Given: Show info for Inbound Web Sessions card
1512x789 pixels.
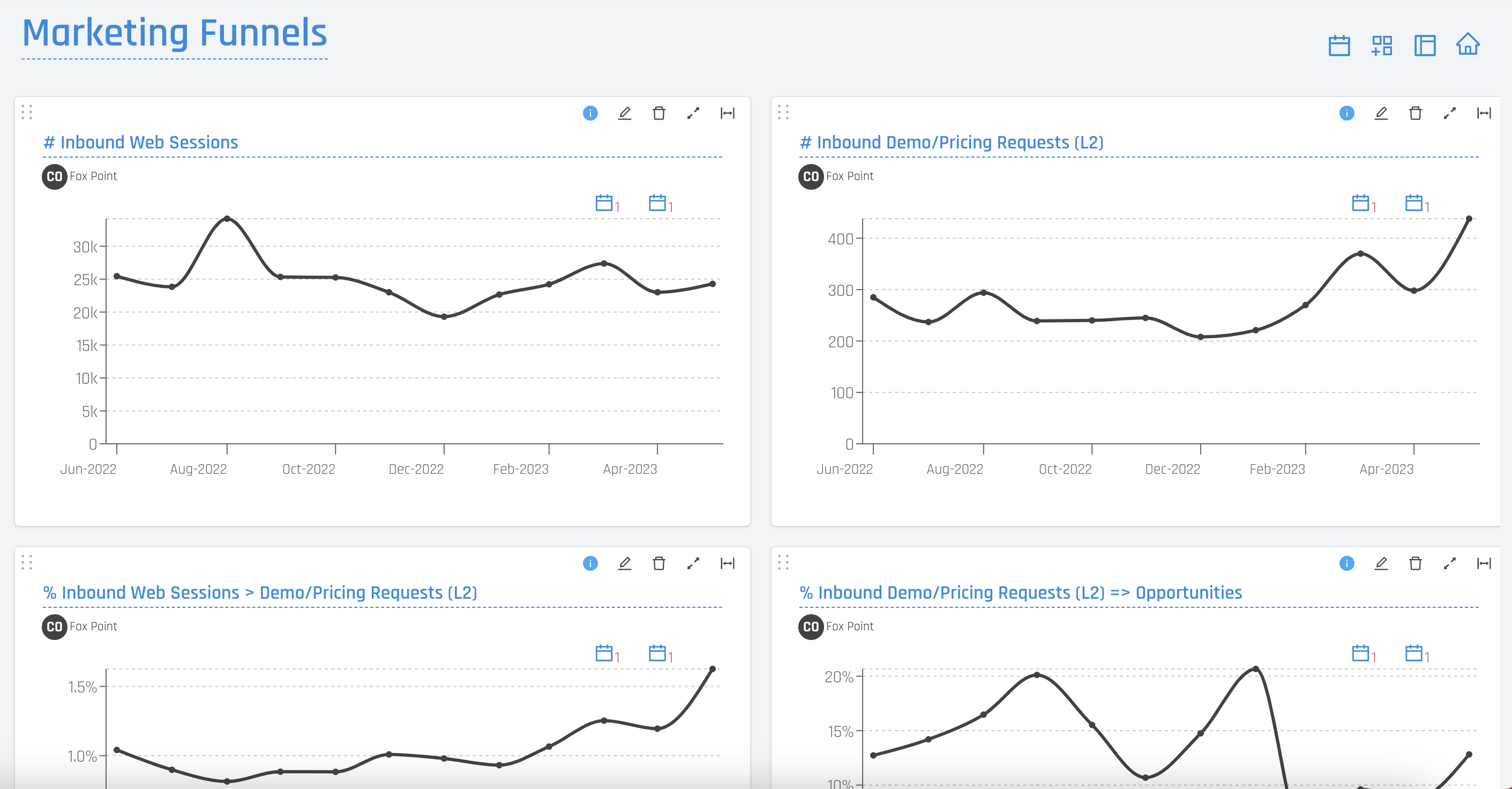Looking at the screenshot, I should point(590,113).
